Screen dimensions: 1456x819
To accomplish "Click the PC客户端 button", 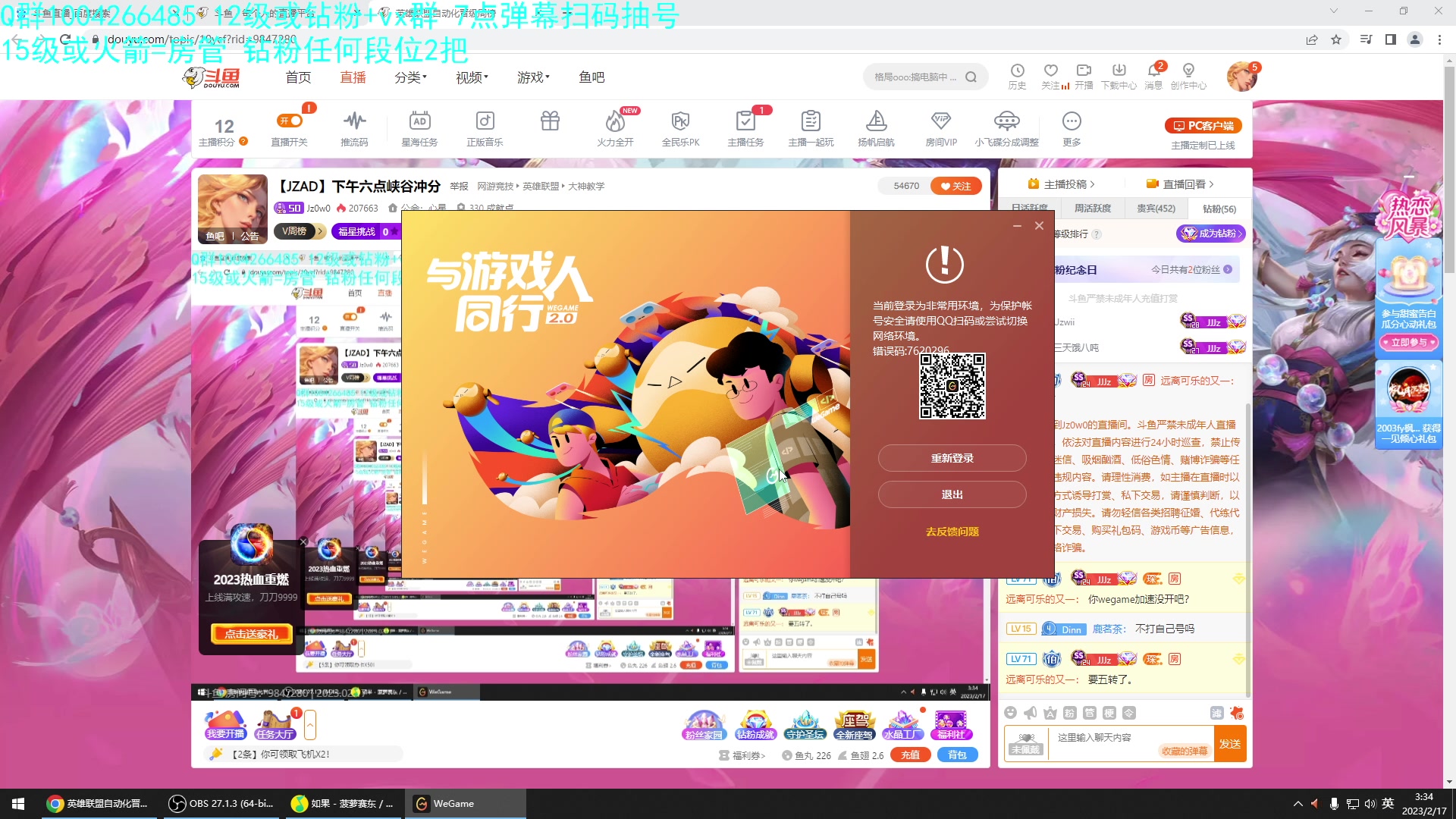I will point(1203,126).
